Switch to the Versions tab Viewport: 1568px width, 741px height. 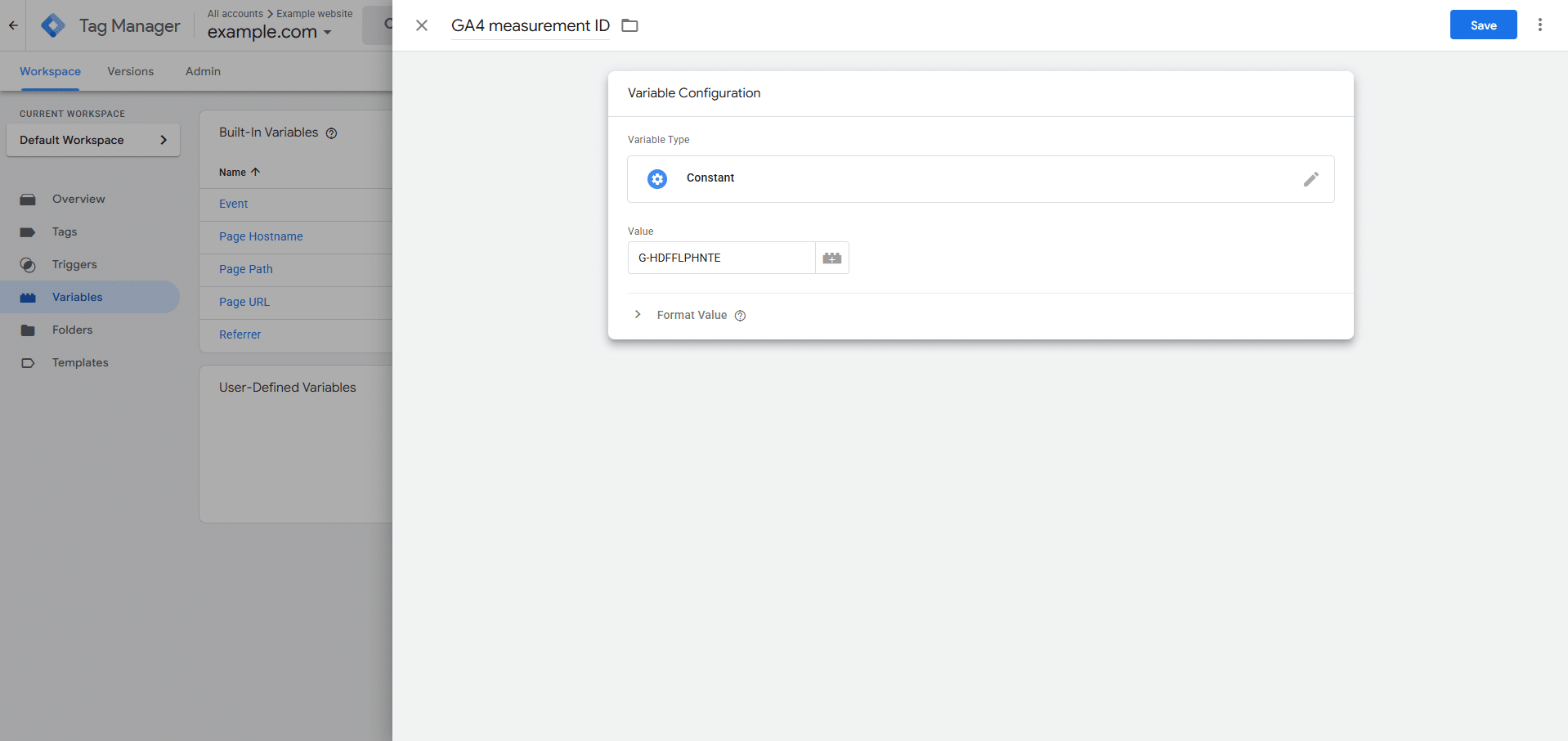pos(130,71)
